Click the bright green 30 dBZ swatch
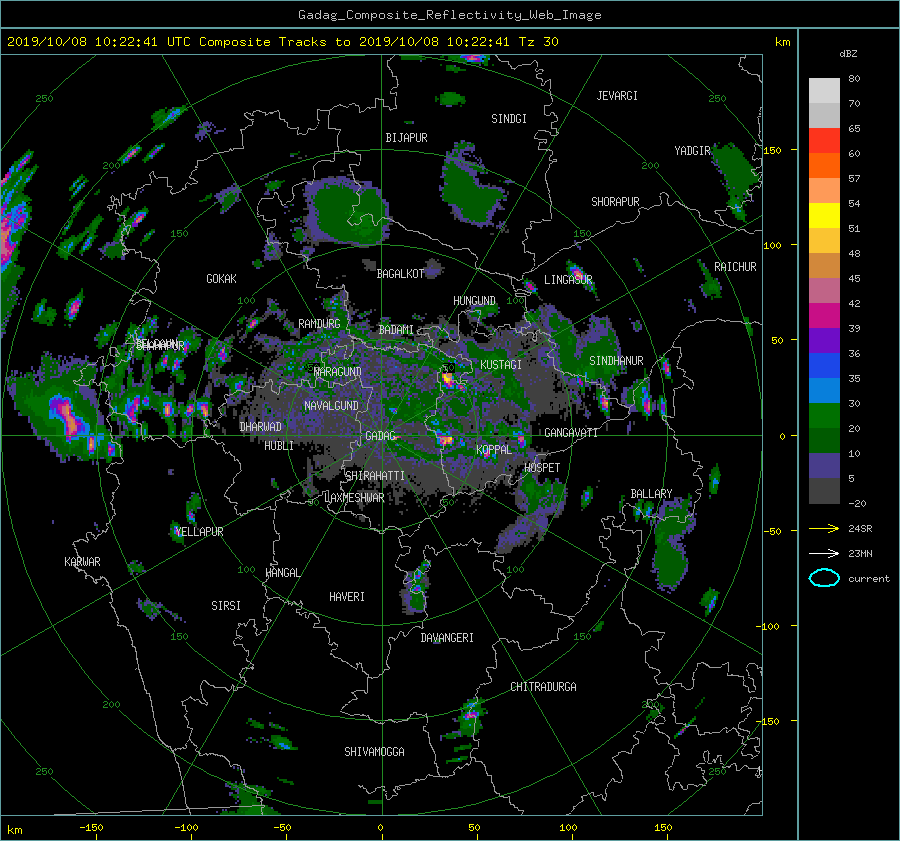Viewport: 900px width, 841px height. pyautogui.click(x=824, y=415)
